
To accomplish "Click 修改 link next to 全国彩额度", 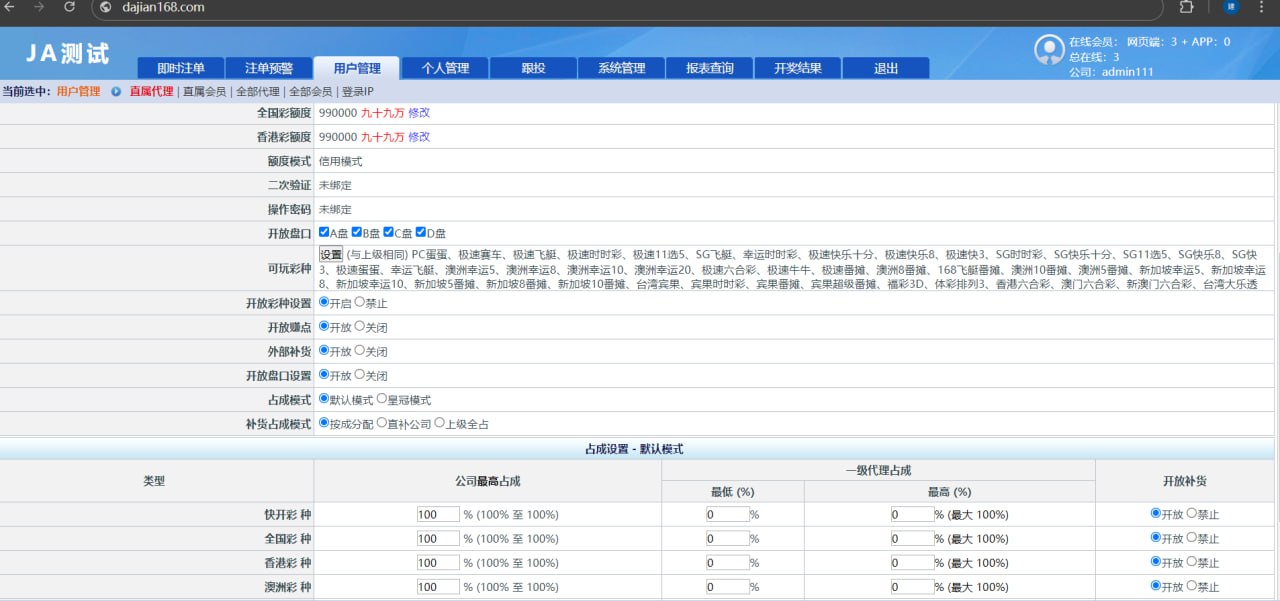I will 419,113.
